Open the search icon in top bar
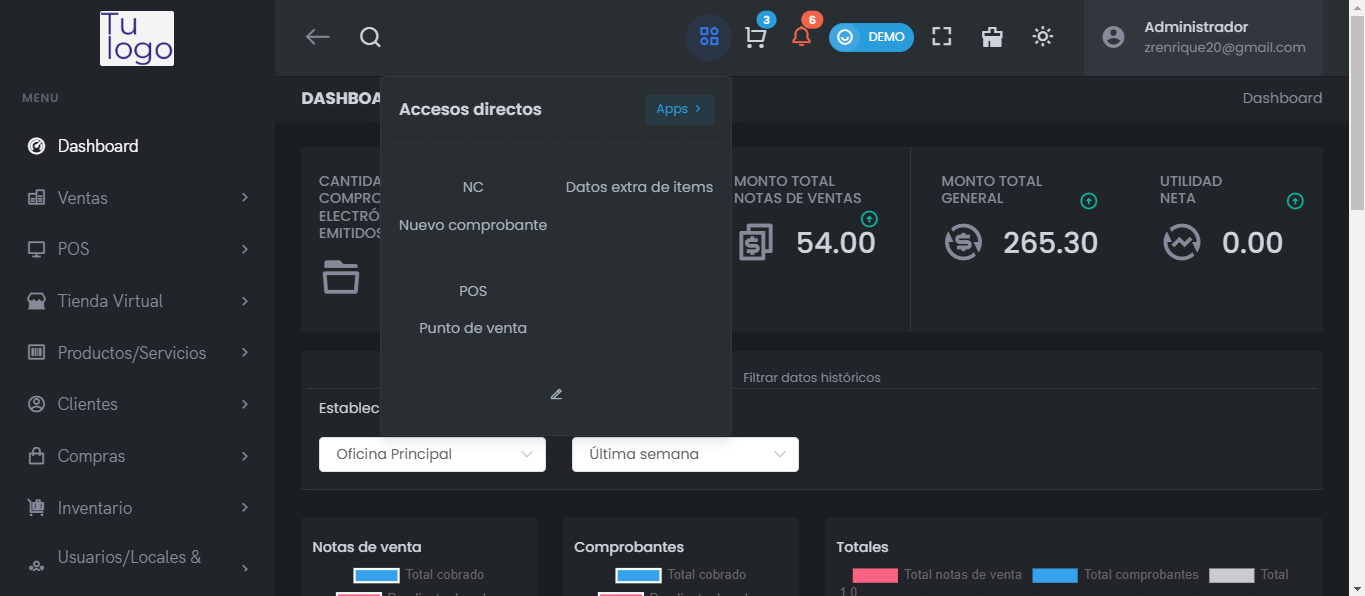The image size is (1365, 596). tap(369, 37)
